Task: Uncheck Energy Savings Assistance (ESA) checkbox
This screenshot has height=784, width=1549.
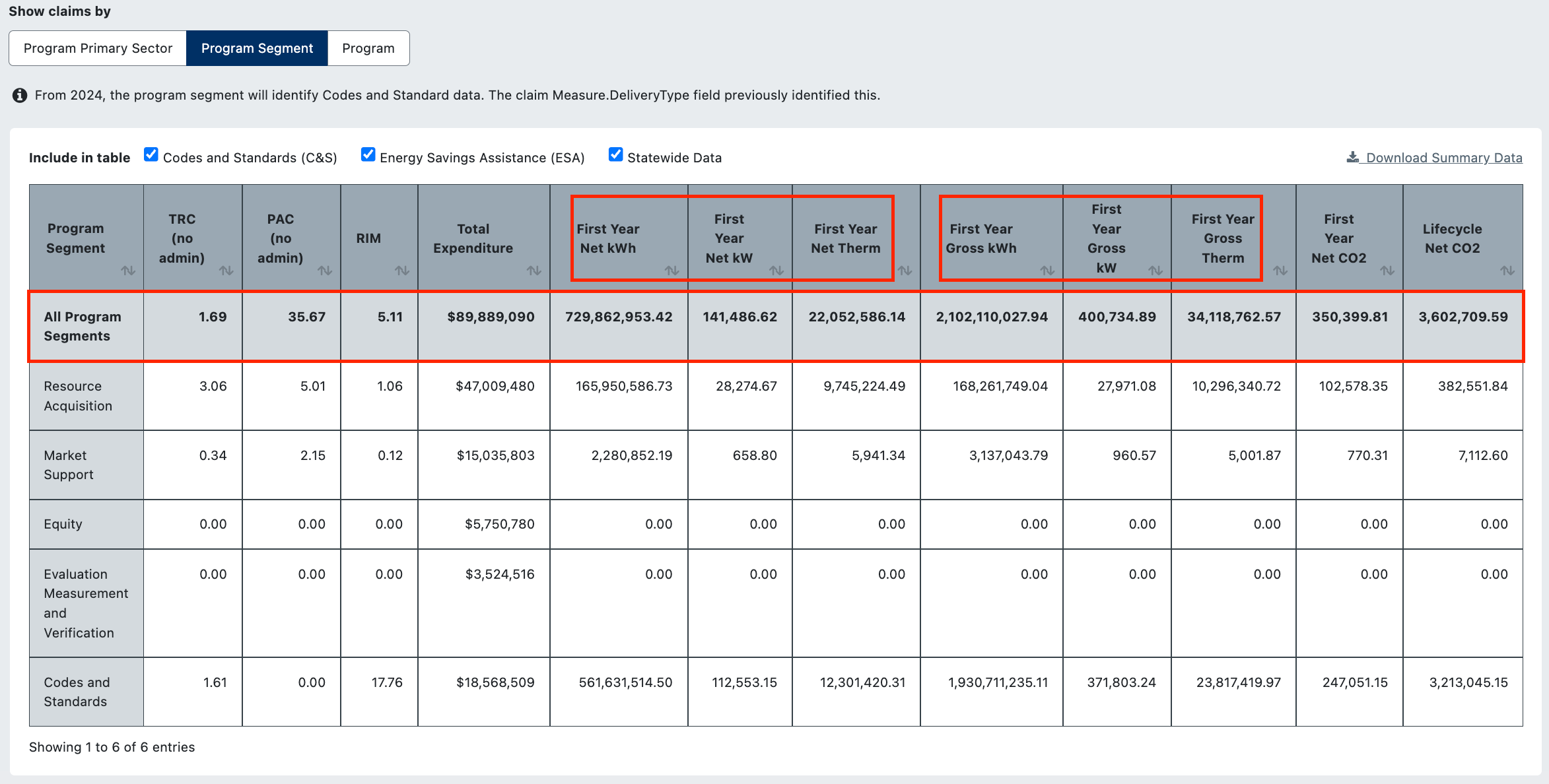Action: (x=368, y=155)
